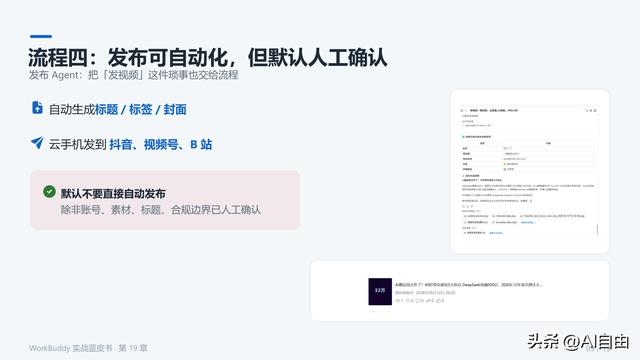Click the video title mentioning DeepSeek
This screenshot has height=360, width=640.
(469, 284)
